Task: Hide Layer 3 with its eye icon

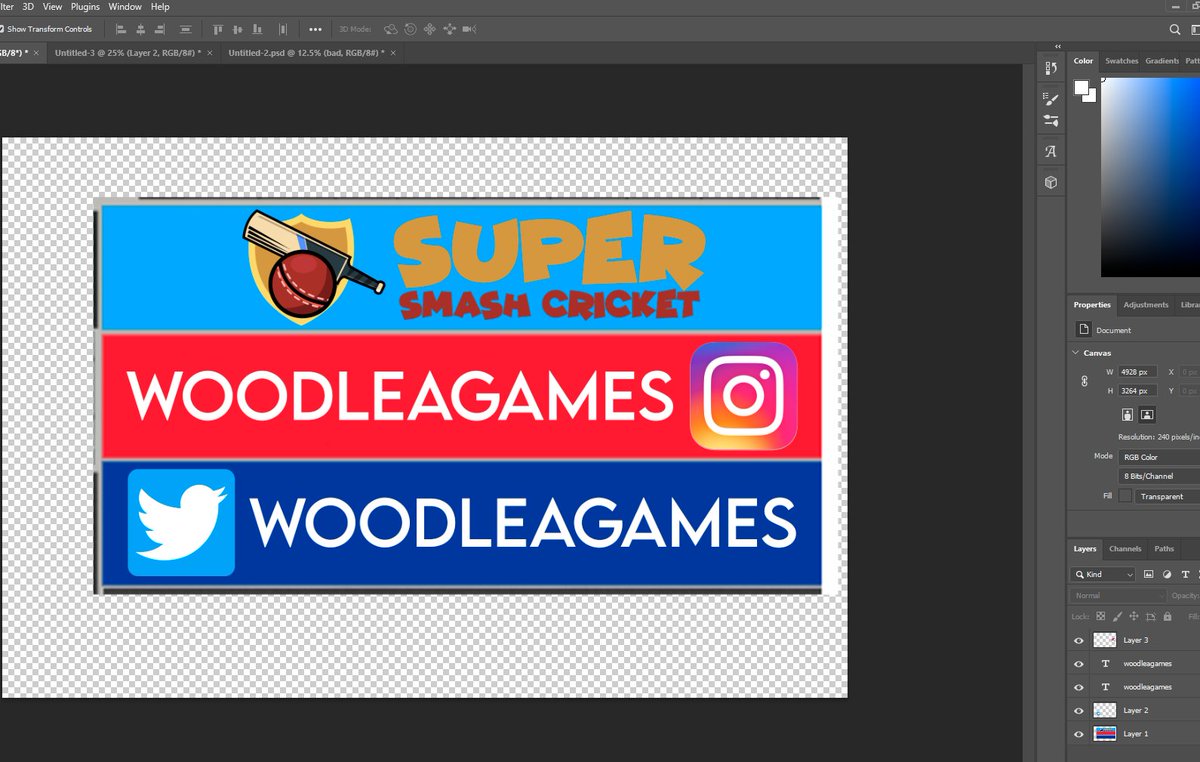Action: click(1078, 640)
